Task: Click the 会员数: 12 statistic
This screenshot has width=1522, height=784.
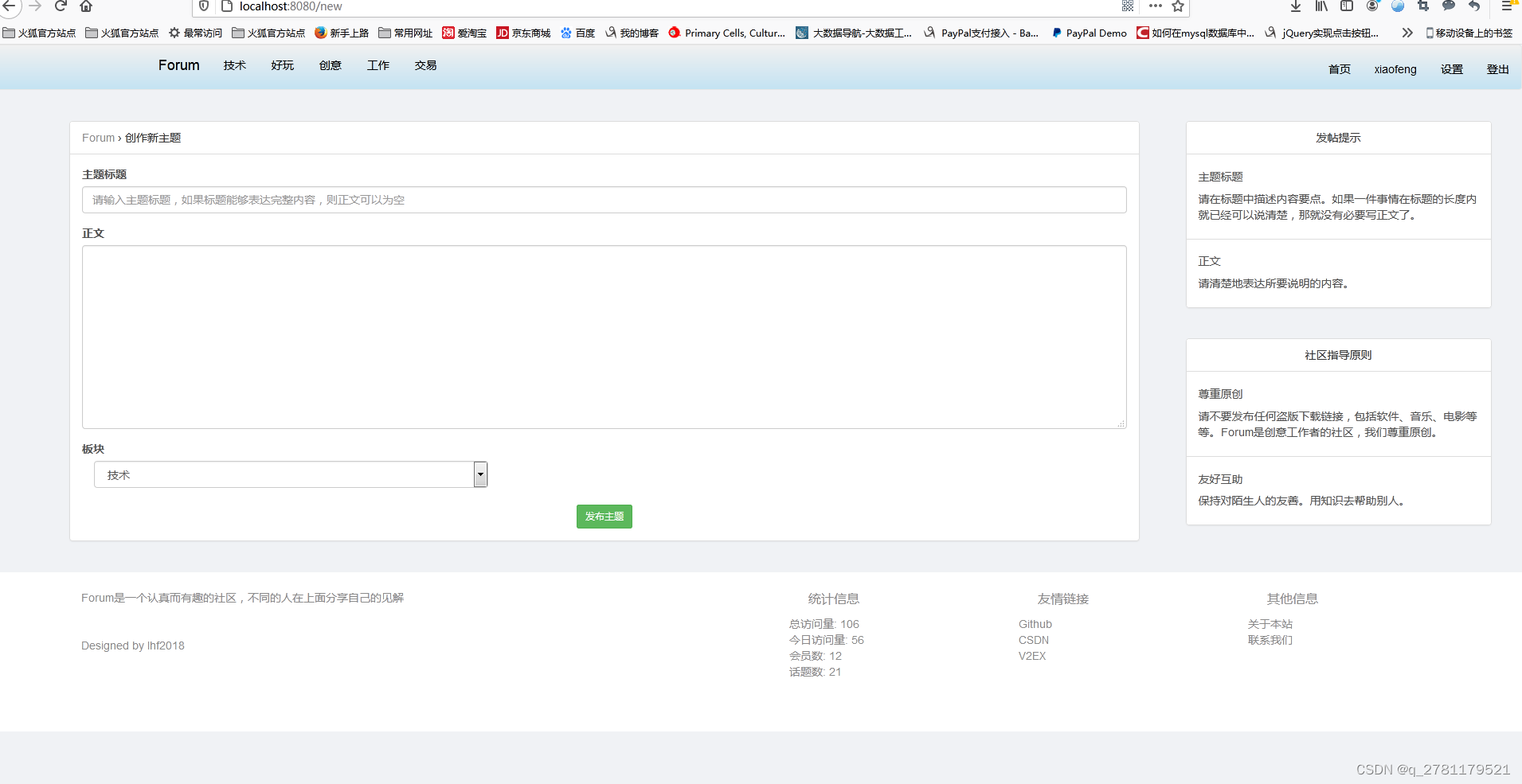Action: tap(816, 656)
